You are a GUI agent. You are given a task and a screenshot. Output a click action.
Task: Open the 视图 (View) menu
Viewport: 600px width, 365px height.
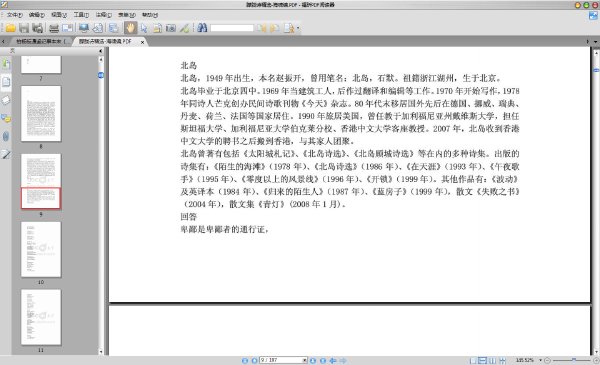[59, 15]
